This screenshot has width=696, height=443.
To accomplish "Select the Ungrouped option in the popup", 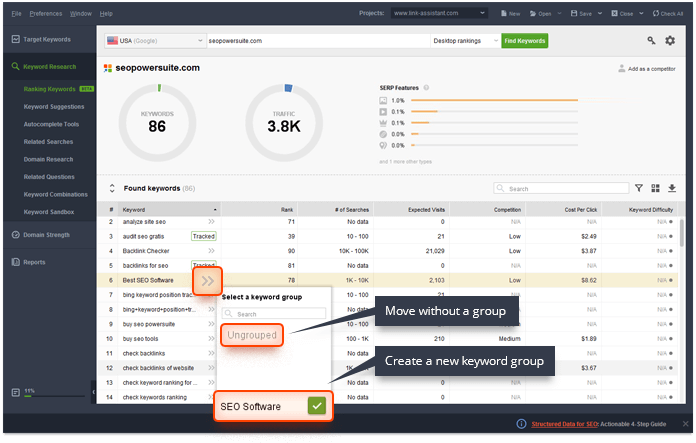I will (x=252, y=335).
